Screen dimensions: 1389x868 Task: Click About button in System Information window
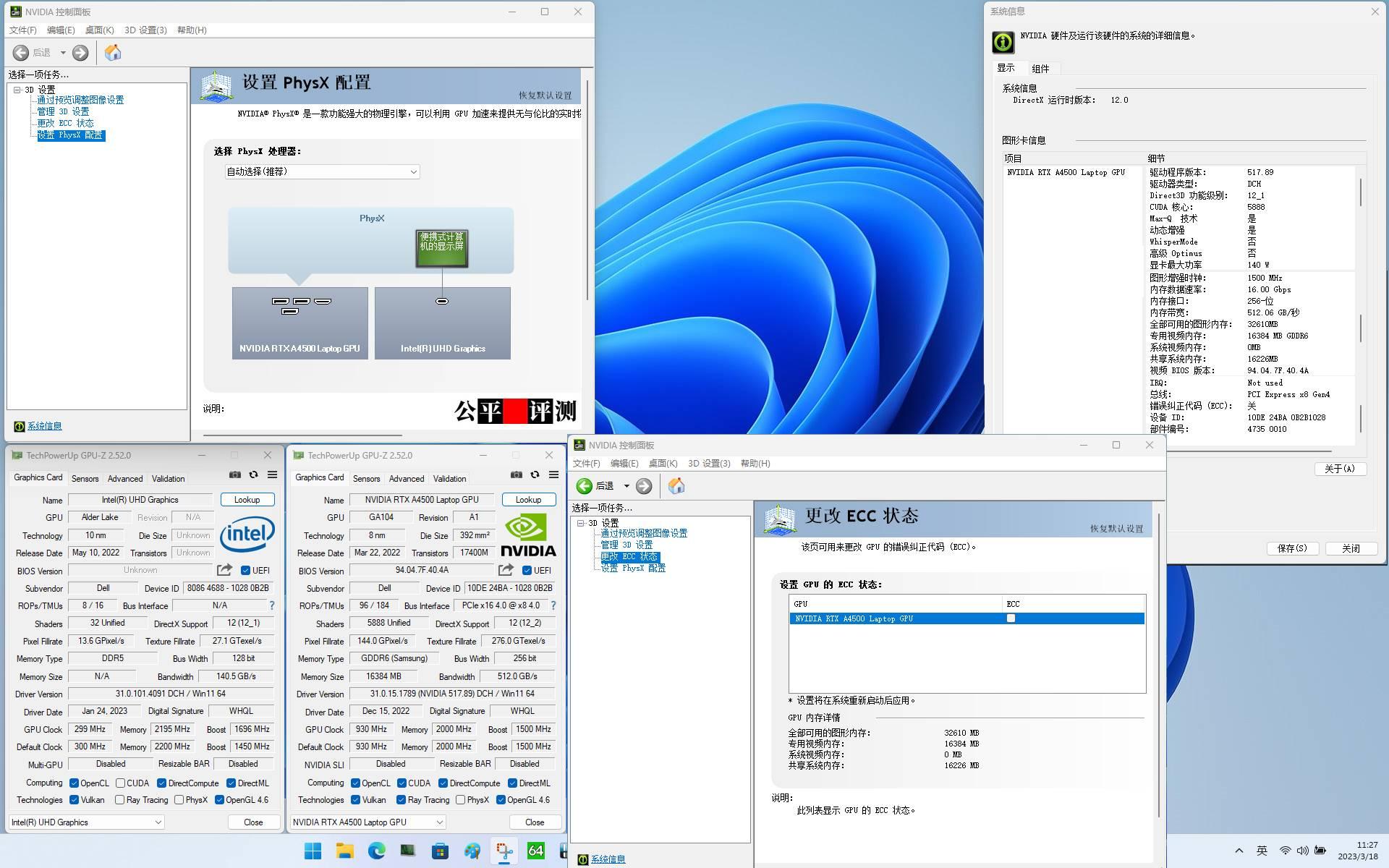pos(1340,469)
